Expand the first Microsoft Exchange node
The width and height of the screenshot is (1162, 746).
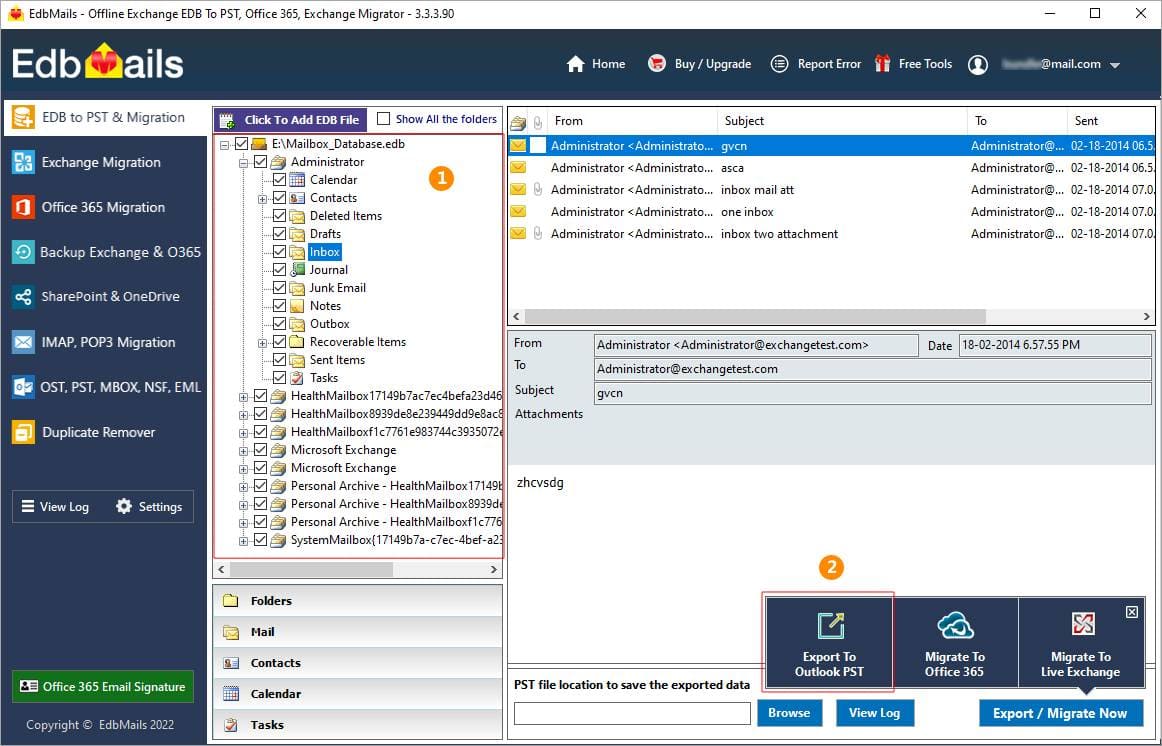(243, 450)
